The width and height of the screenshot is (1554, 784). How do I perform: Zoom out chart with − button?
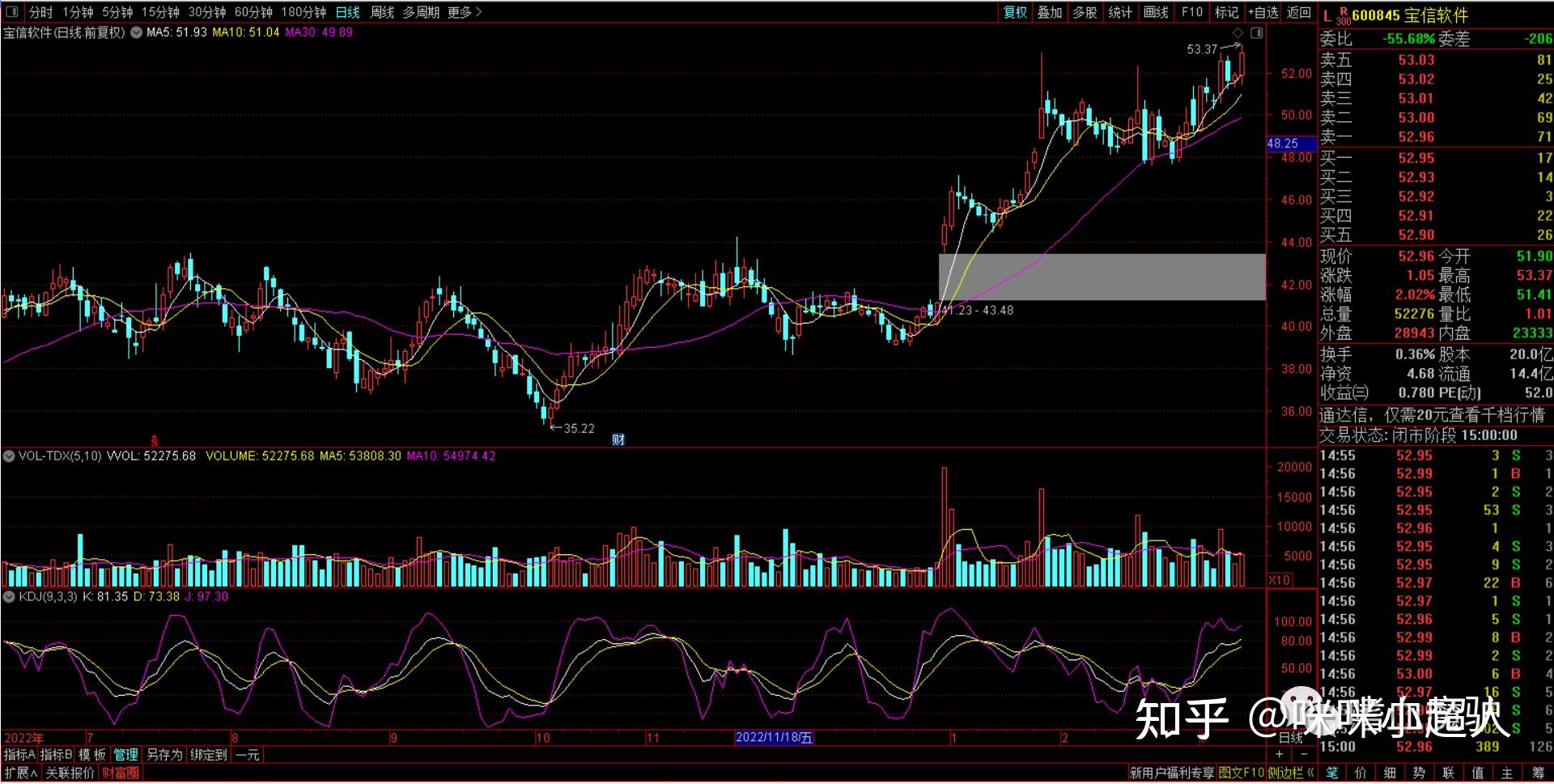[1303, 754]
